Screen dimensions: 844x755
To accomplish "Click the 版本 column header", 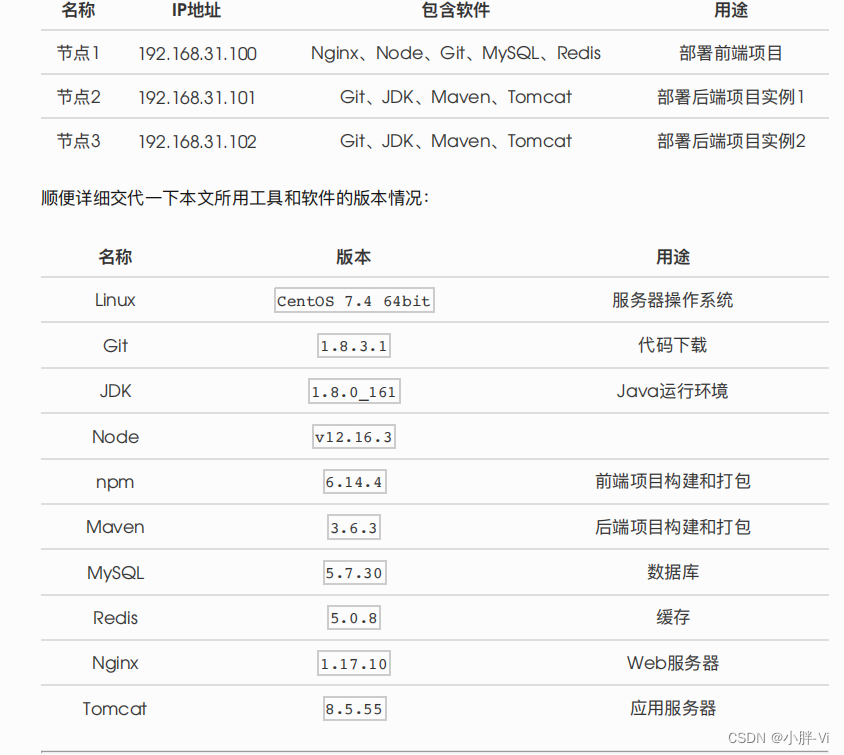I will pyautogui.click(x=354, y=257).
